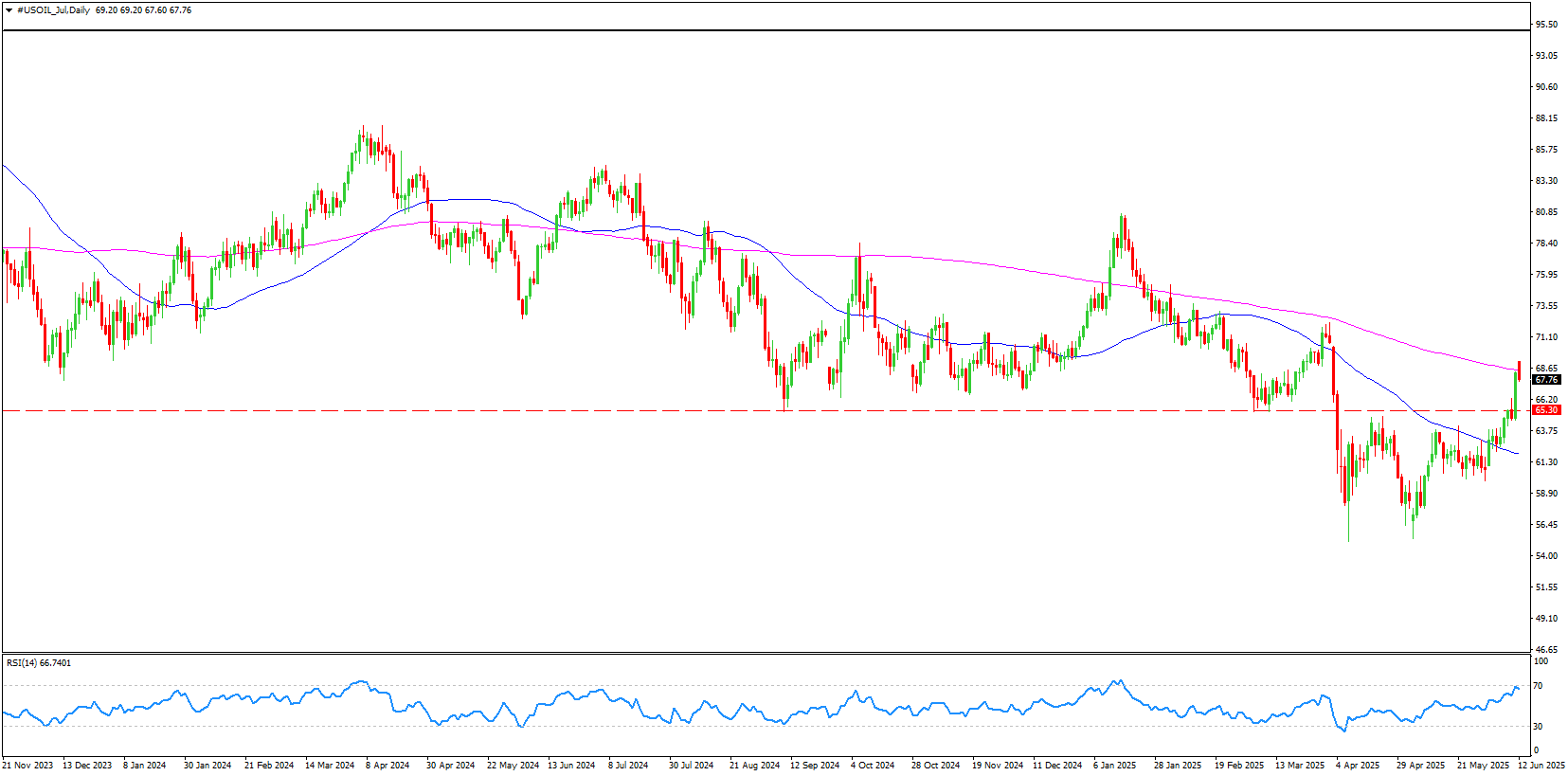The image size is (1568, 776).
Task: Select the RSI(14) 66.7401 indicator label
Action: (39, 662)
